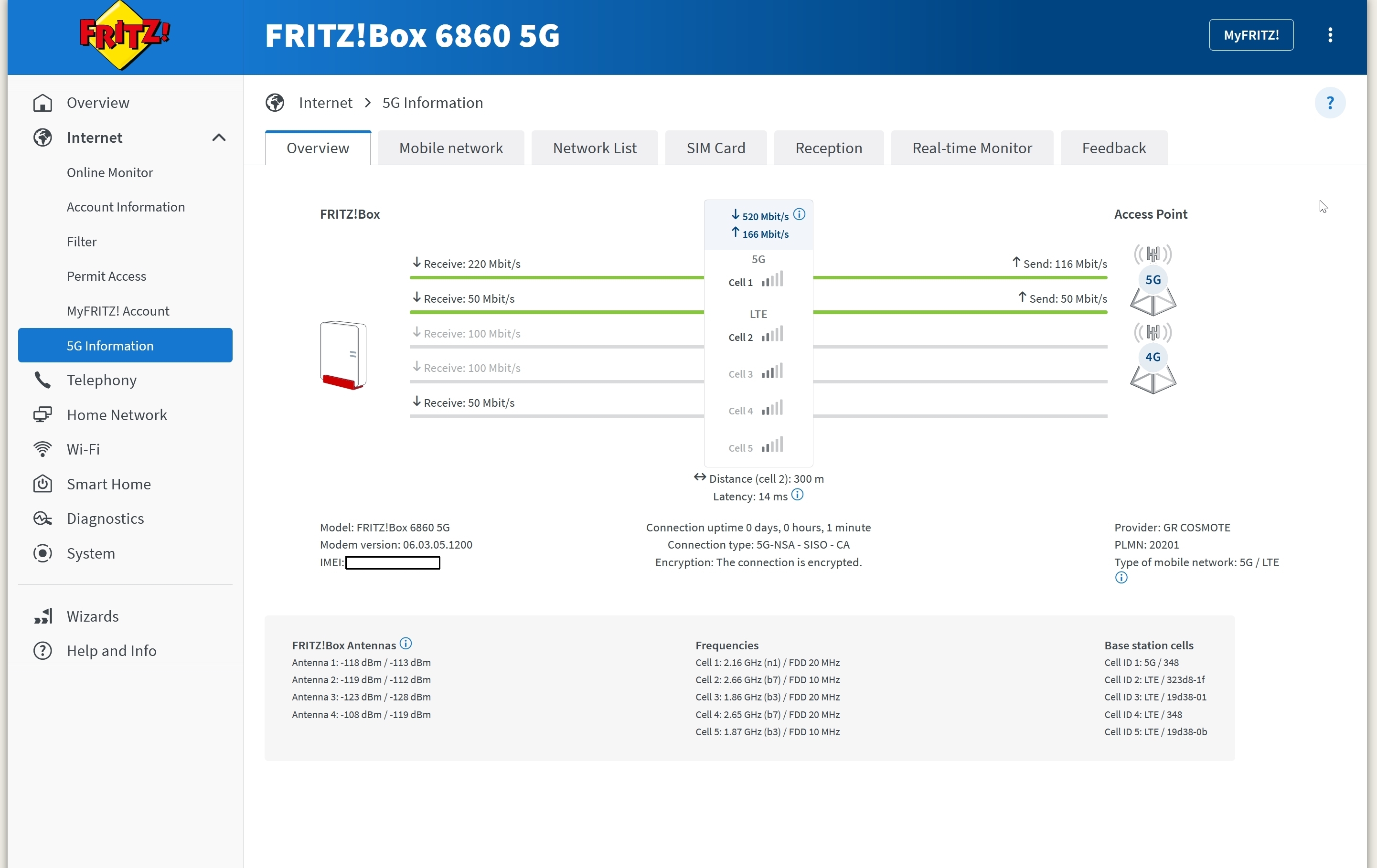Viewport: 1377px width, 868px height.
Task: Open Filter in sidebar
Action: 82,242
